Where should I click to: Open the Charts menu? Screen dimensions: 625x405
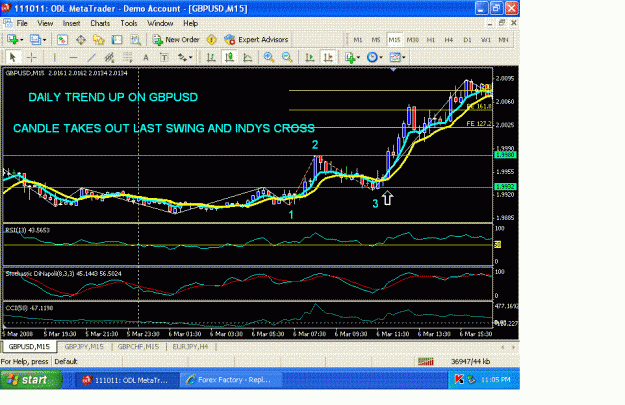[x=100, y=24]
